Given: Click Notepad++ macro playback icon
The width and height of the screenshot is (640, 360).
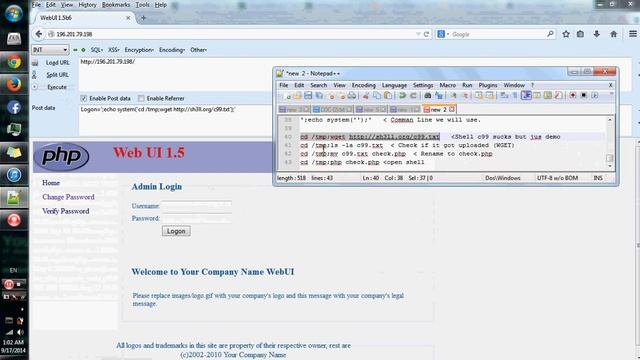Looking at the screenshot, I should coord(595,95).
